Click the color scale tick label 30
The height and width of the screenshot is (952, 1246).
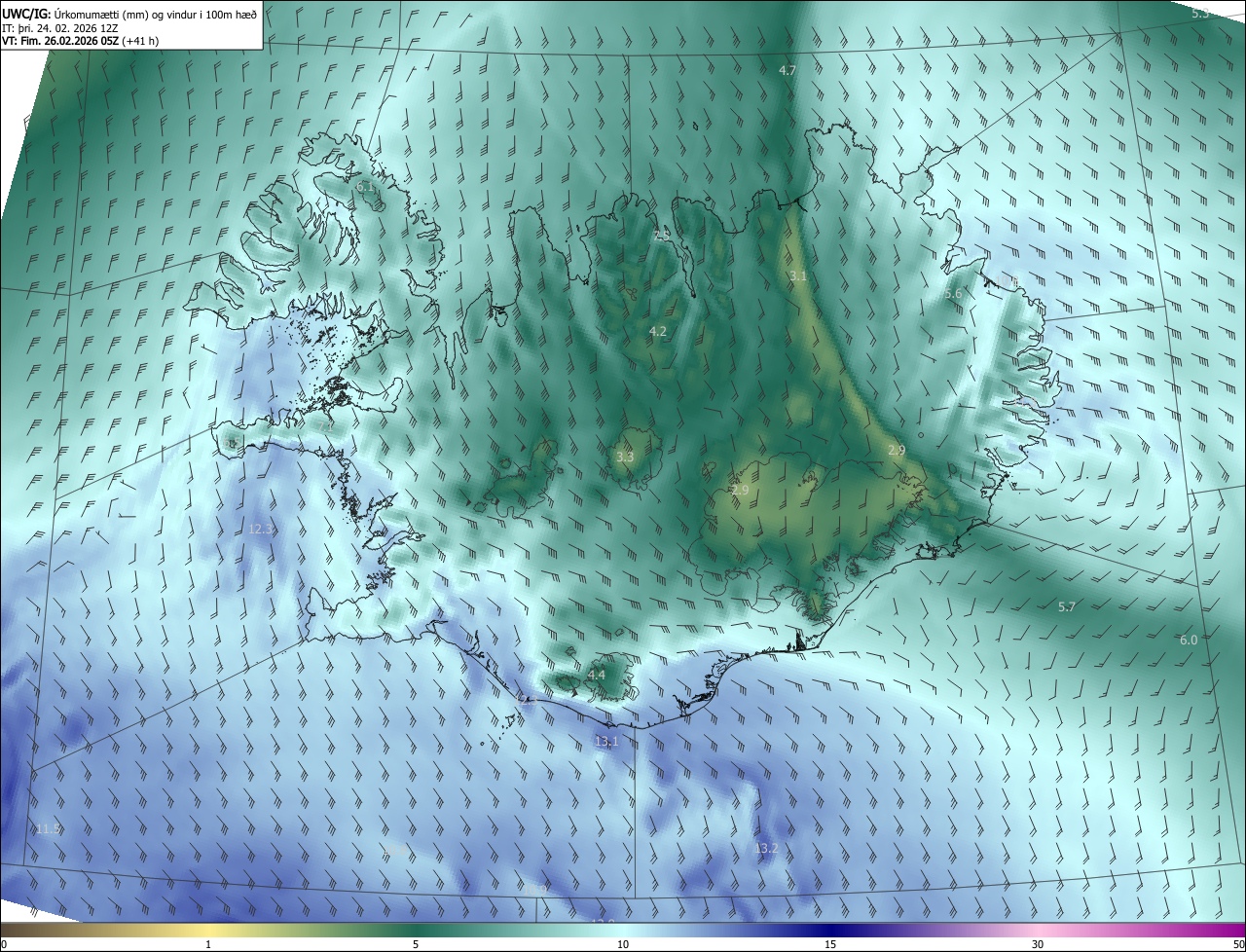[1038, 945]
